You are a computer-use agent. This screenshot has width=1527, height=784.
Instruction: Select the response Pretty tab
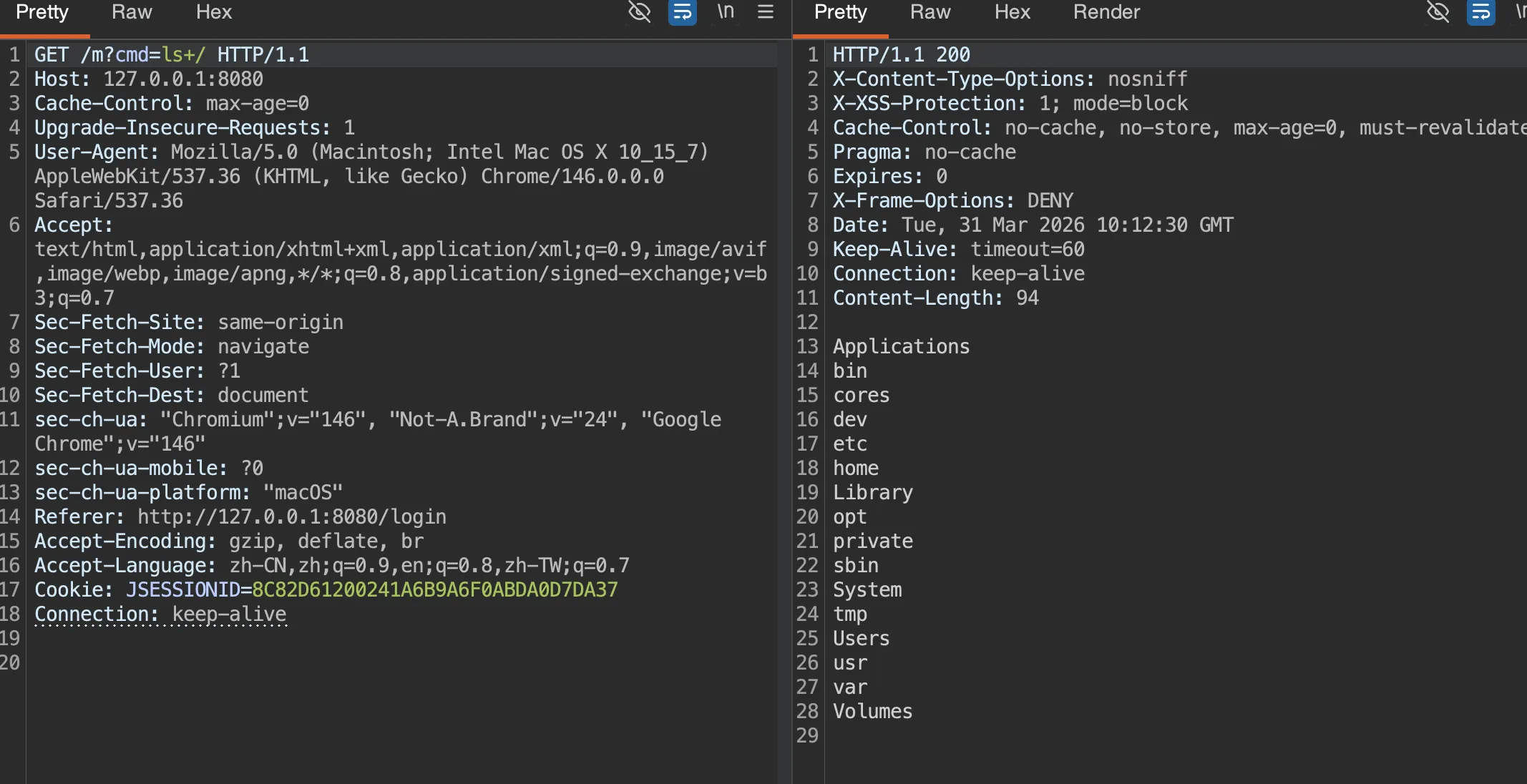[841, 12]
